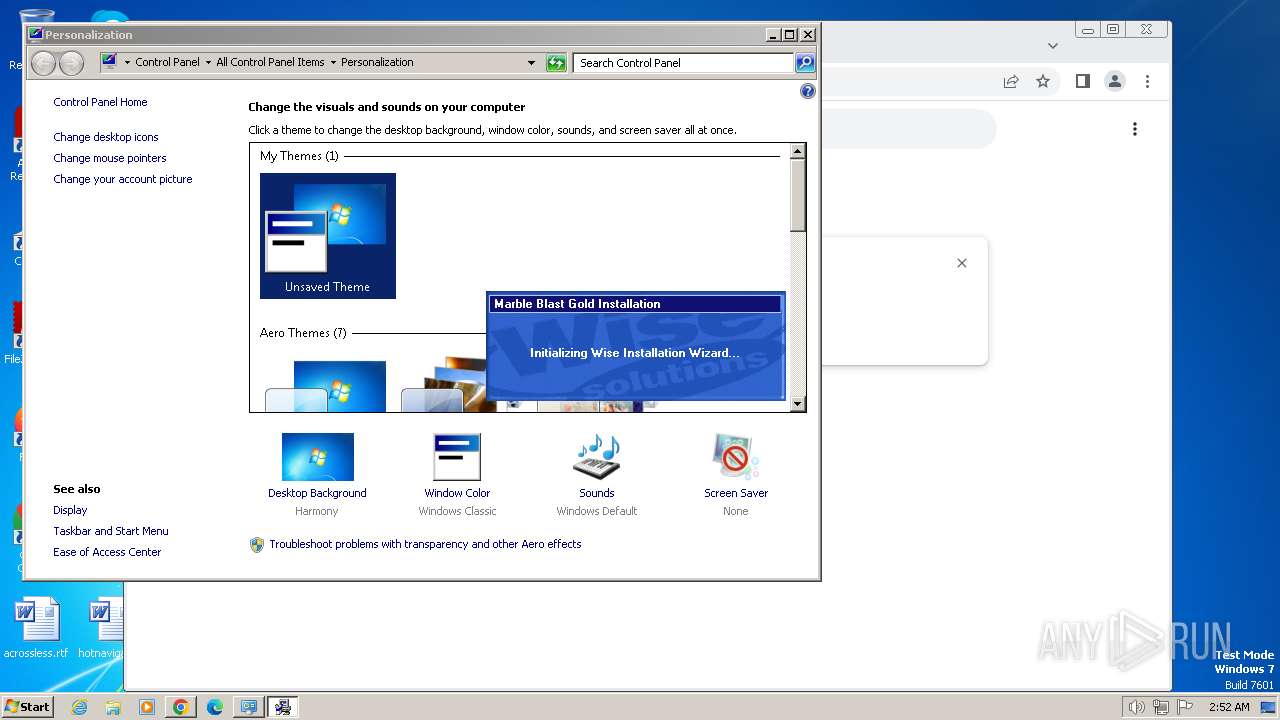Click the theme list scrollbar thumb

point(797,196)
